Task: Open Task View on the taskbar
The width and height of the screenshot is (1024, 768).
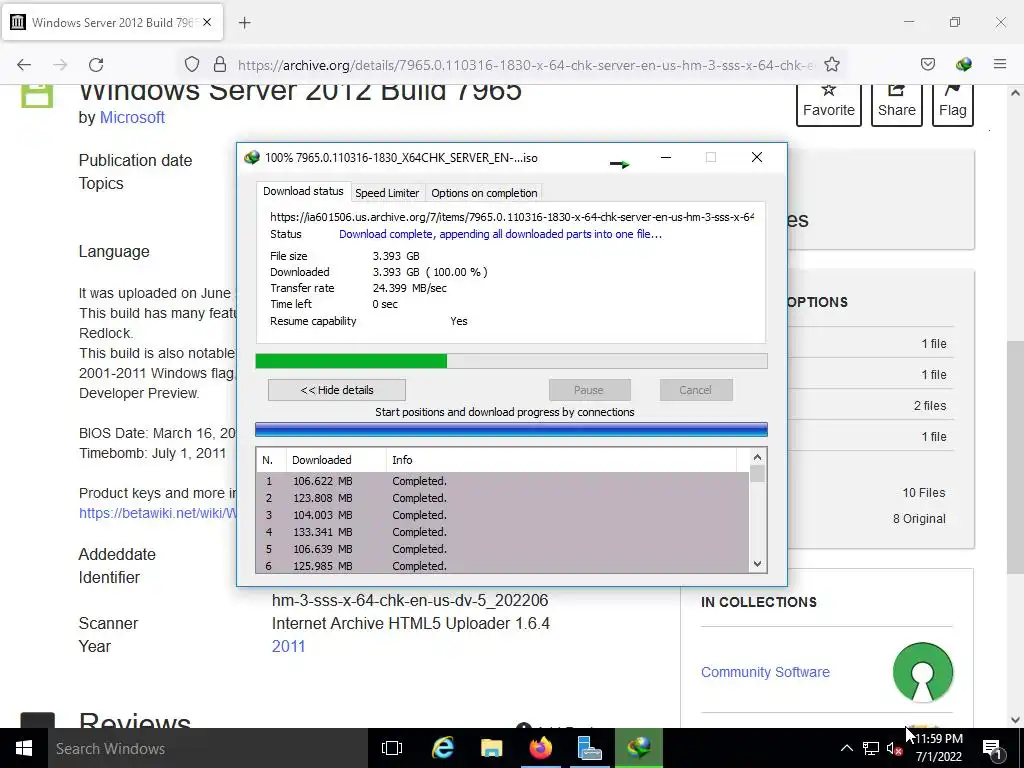Action: pos(392,748)
